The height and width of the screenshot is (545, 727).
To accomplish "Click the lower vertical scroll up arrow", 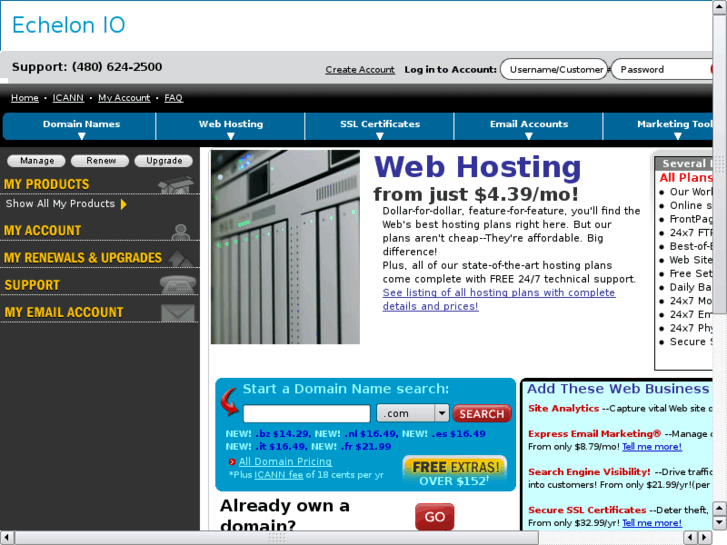I will click(x=719, y=508).
